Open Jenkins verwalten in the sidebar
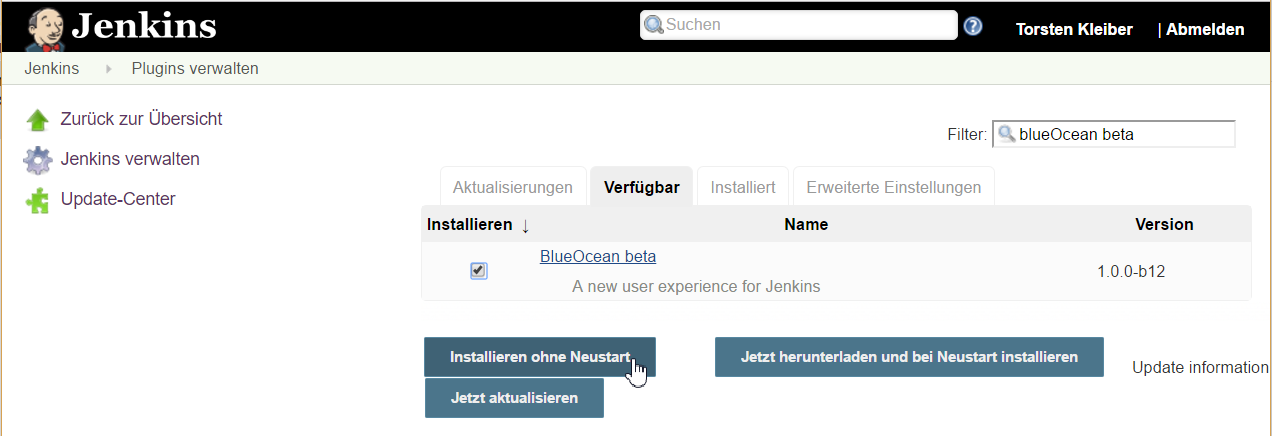Screen dimensions: 1272x436 [x=130, y=159]
